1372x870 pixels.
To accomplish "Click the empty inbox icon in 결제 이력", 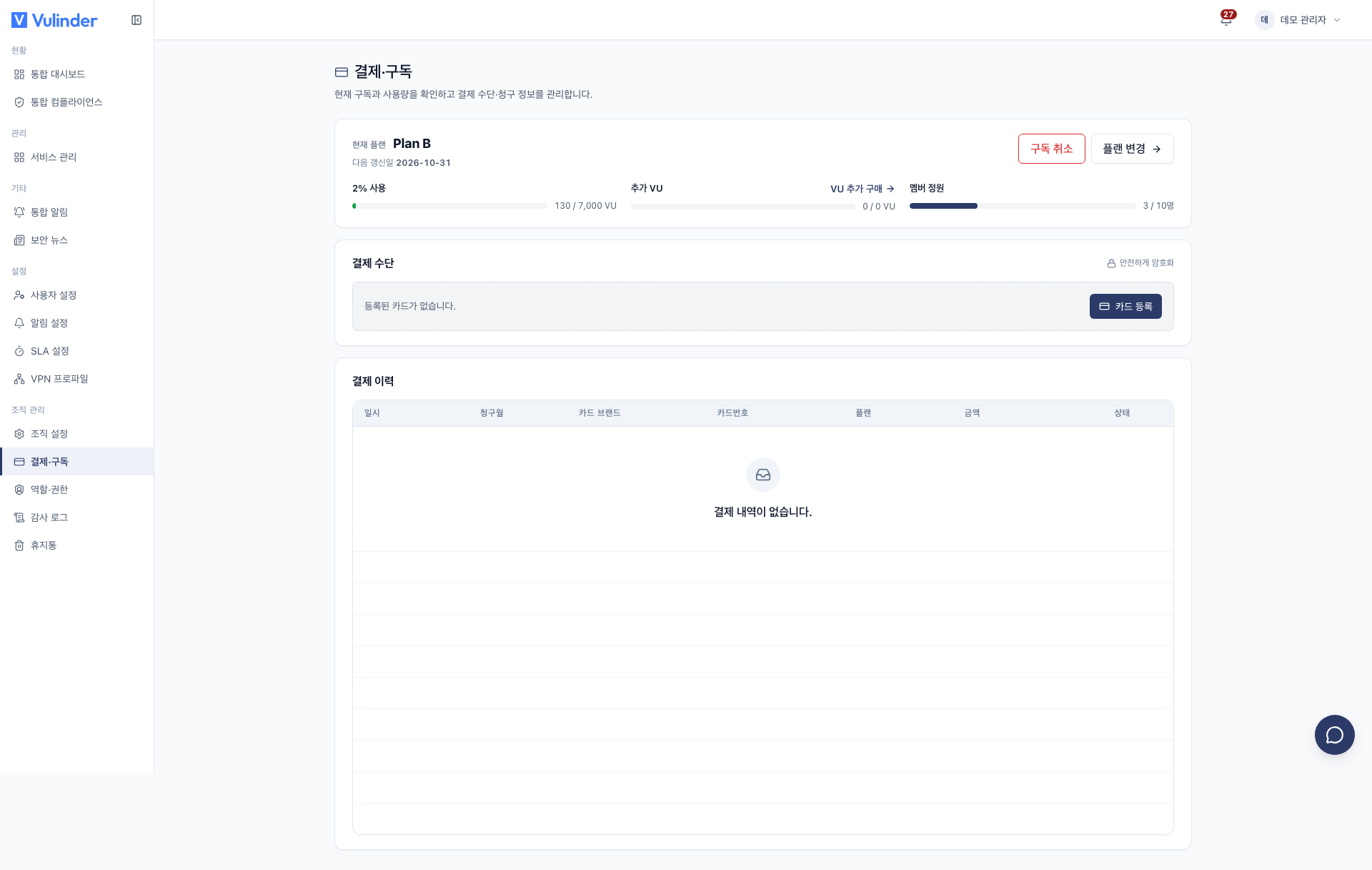I will tap(763, 475).
